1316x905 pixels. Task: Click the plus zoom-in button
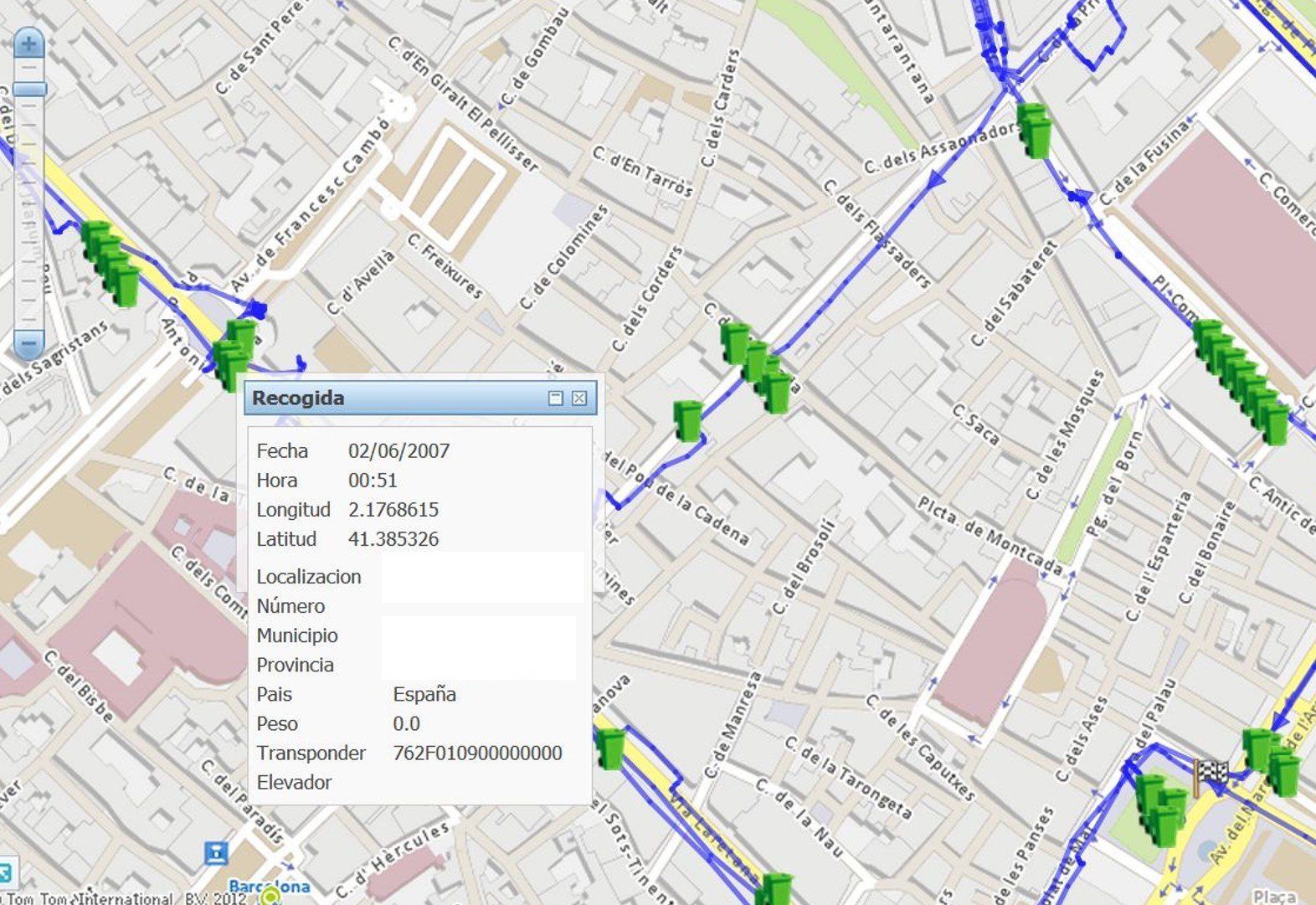pos(29,43)
